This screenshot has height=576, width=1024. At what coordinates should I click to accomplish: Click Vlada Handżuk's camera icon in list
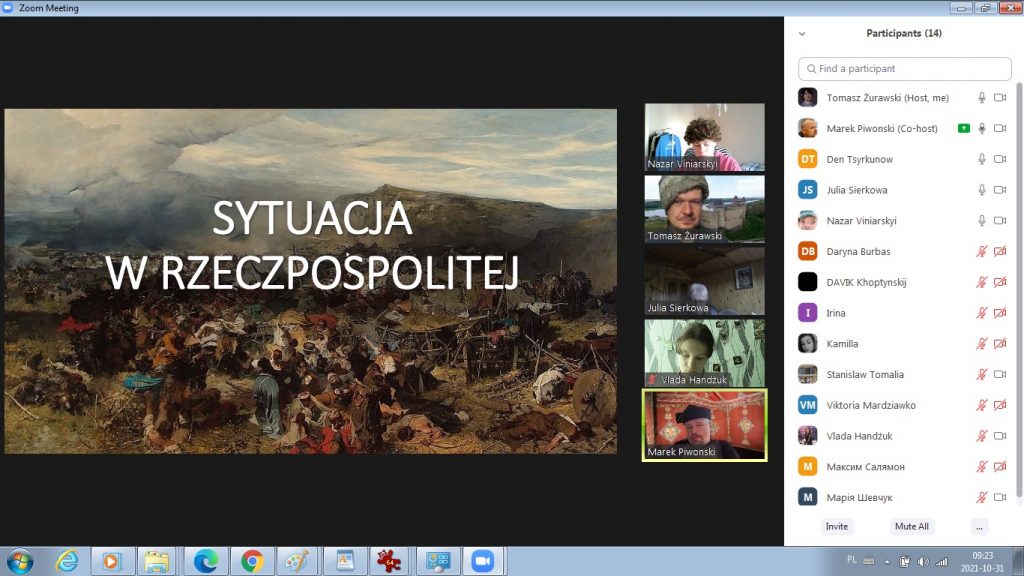(x=999, y=436)
